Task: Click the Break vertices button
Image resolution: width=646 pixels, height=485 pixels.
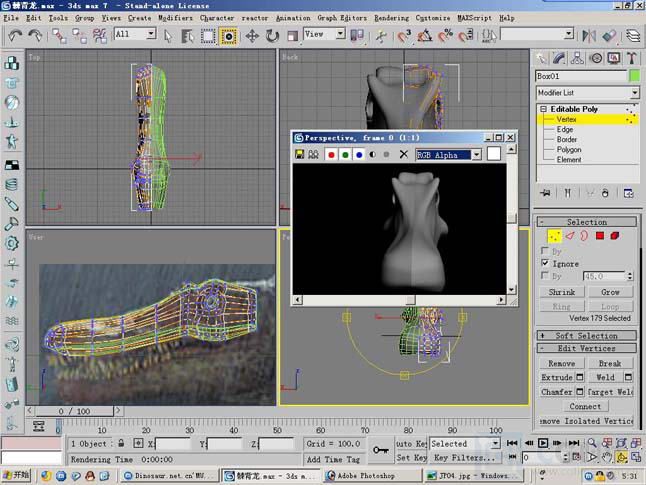Action: click(610, 363)
